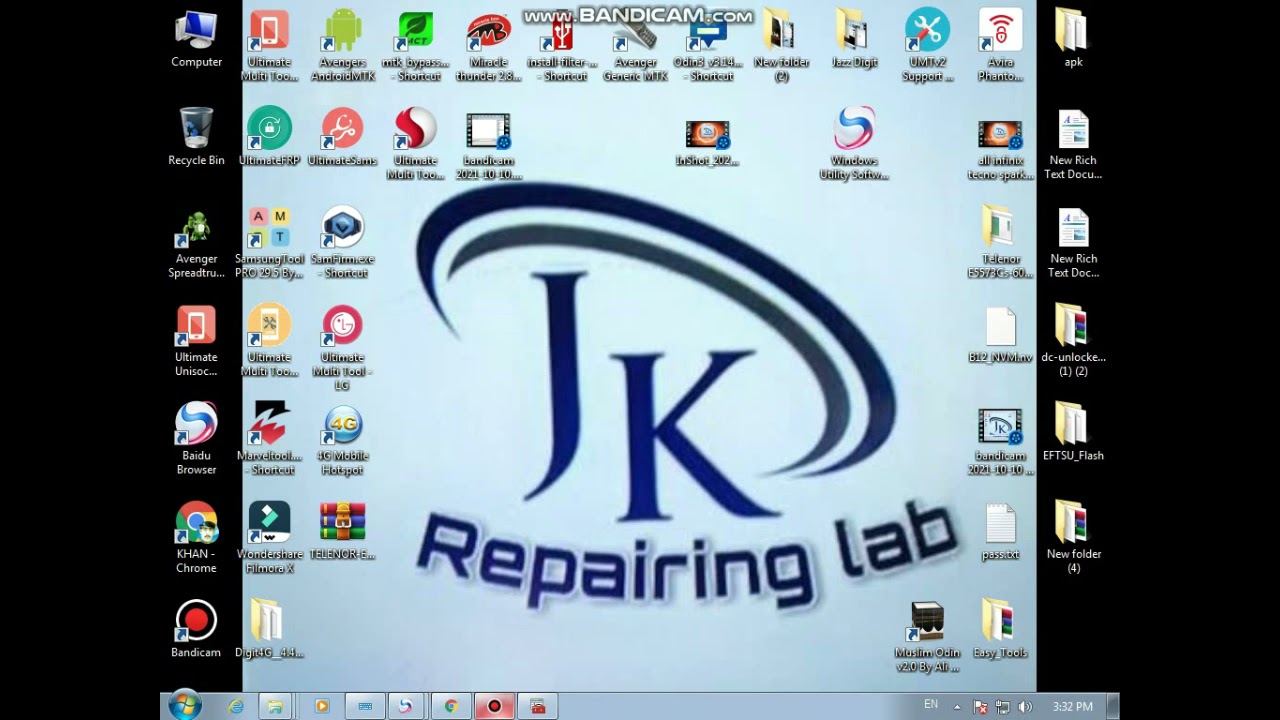Open New folder (4)
The height and width of the screenshot is (720, 1280).
(x=1073, y=537)
